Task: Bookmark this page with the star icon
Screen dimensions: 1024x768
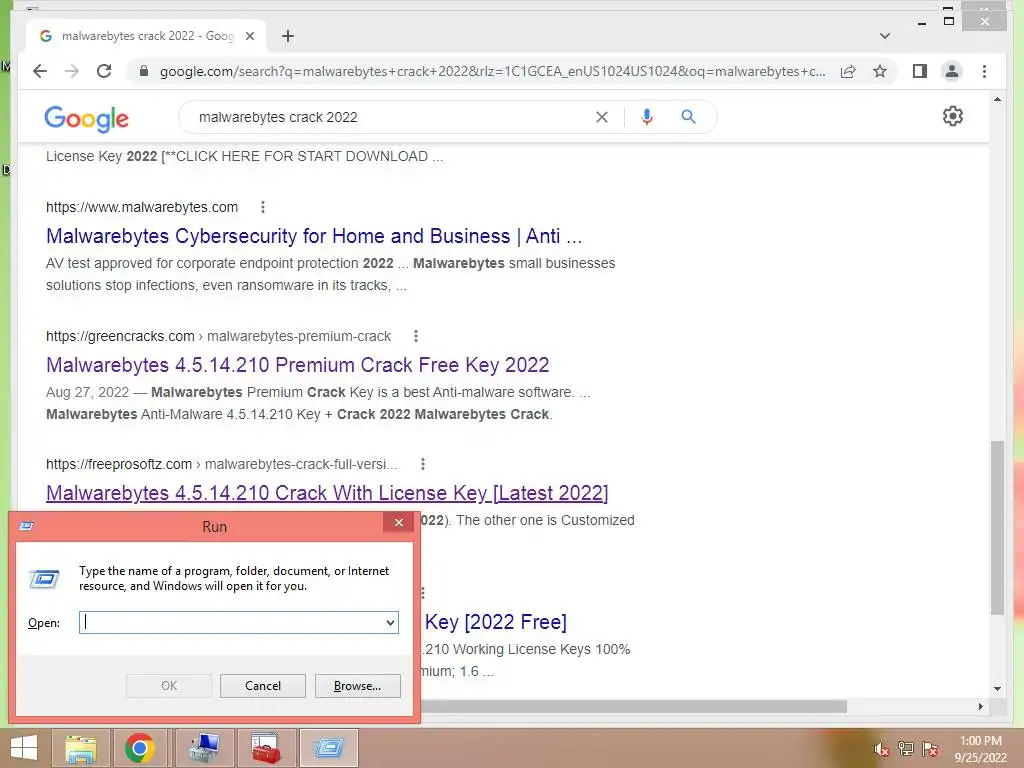Action: point(880,71)
